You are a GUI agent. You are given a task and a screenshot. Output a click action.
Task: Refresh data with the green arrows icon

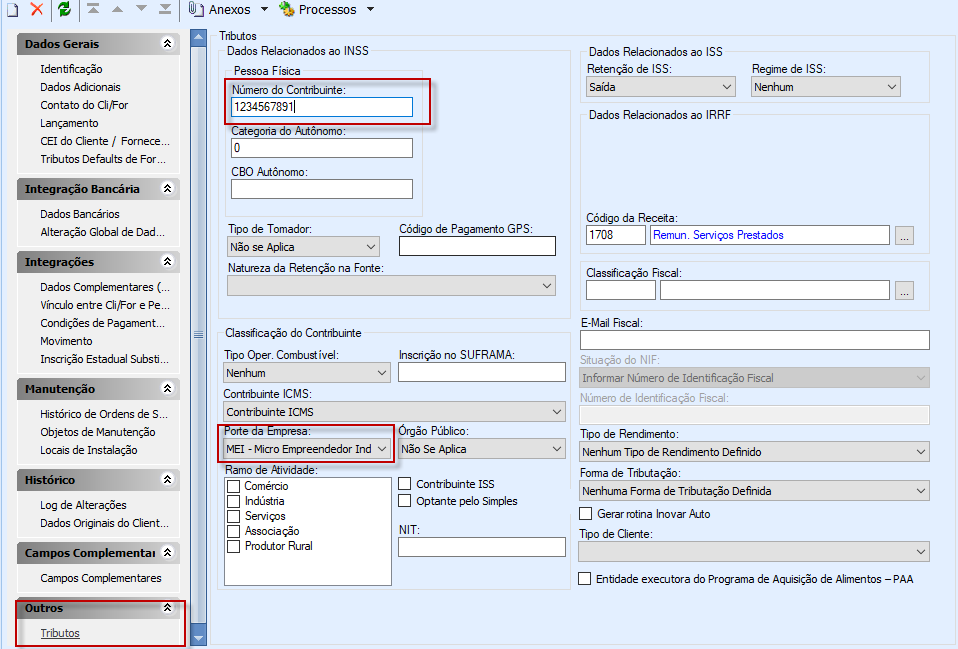pyautogui.click(x=62, y=10)
